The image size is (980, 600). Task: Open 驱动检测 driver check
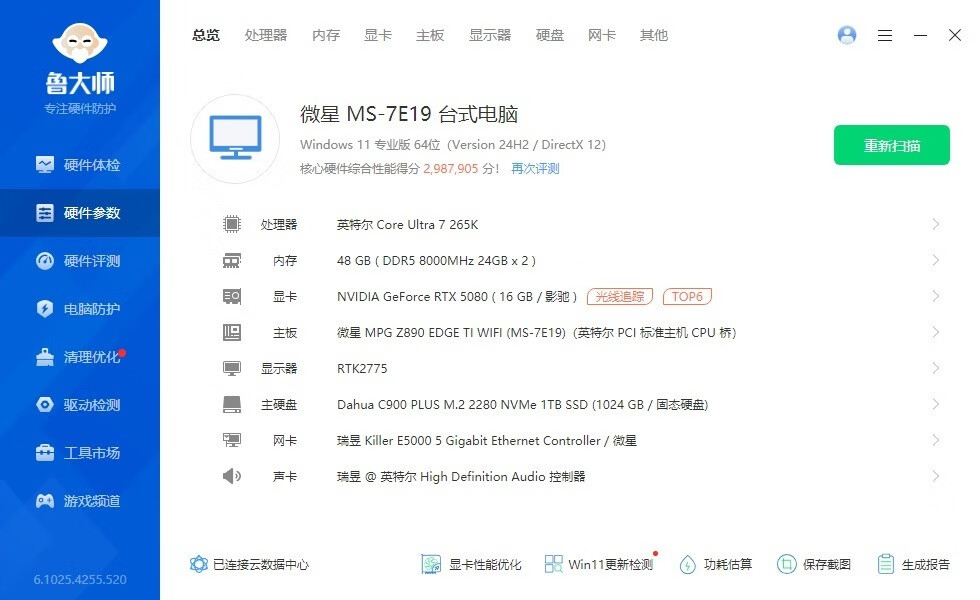tap(79, 405)
